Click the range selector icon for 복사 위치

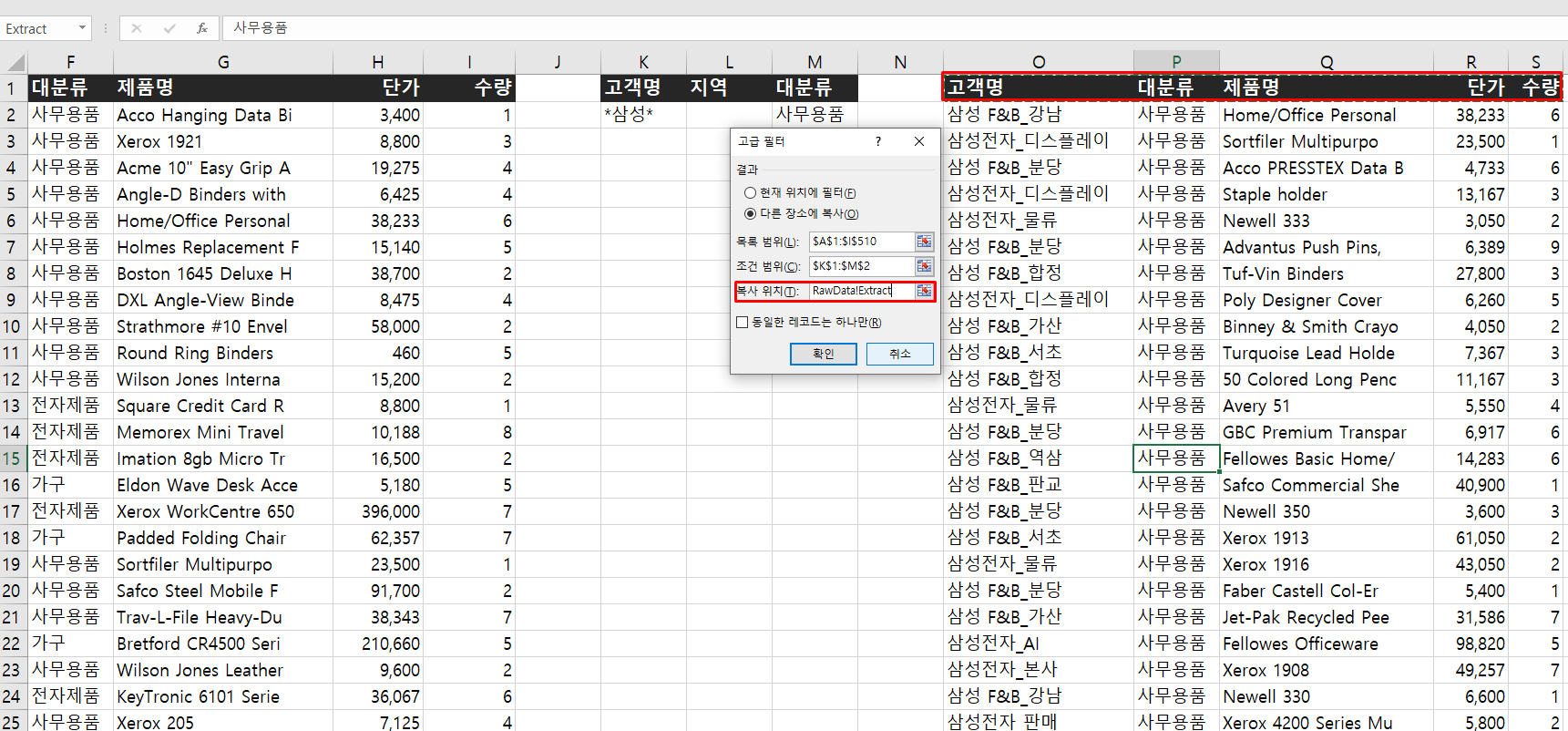click(x=924, y=291)
